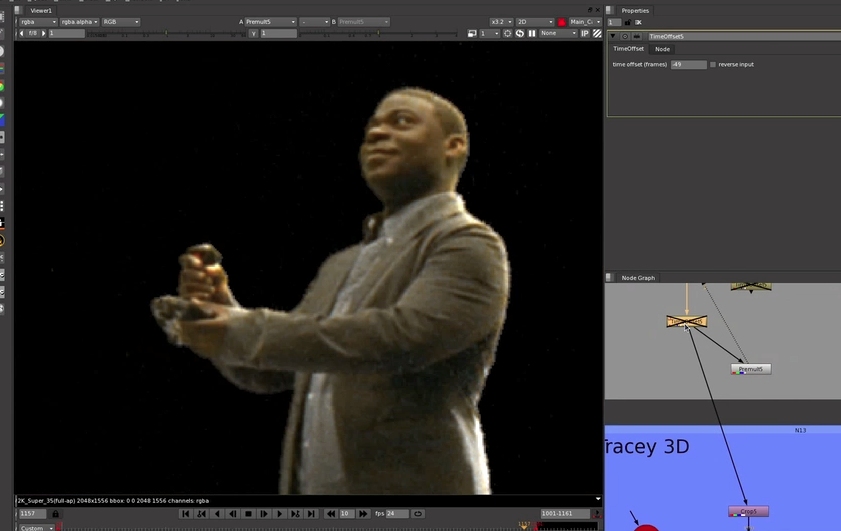Click TimeOffset5 panel's second header icon
This screenshot has width=841, height=531.
click(x=637, y=36)
